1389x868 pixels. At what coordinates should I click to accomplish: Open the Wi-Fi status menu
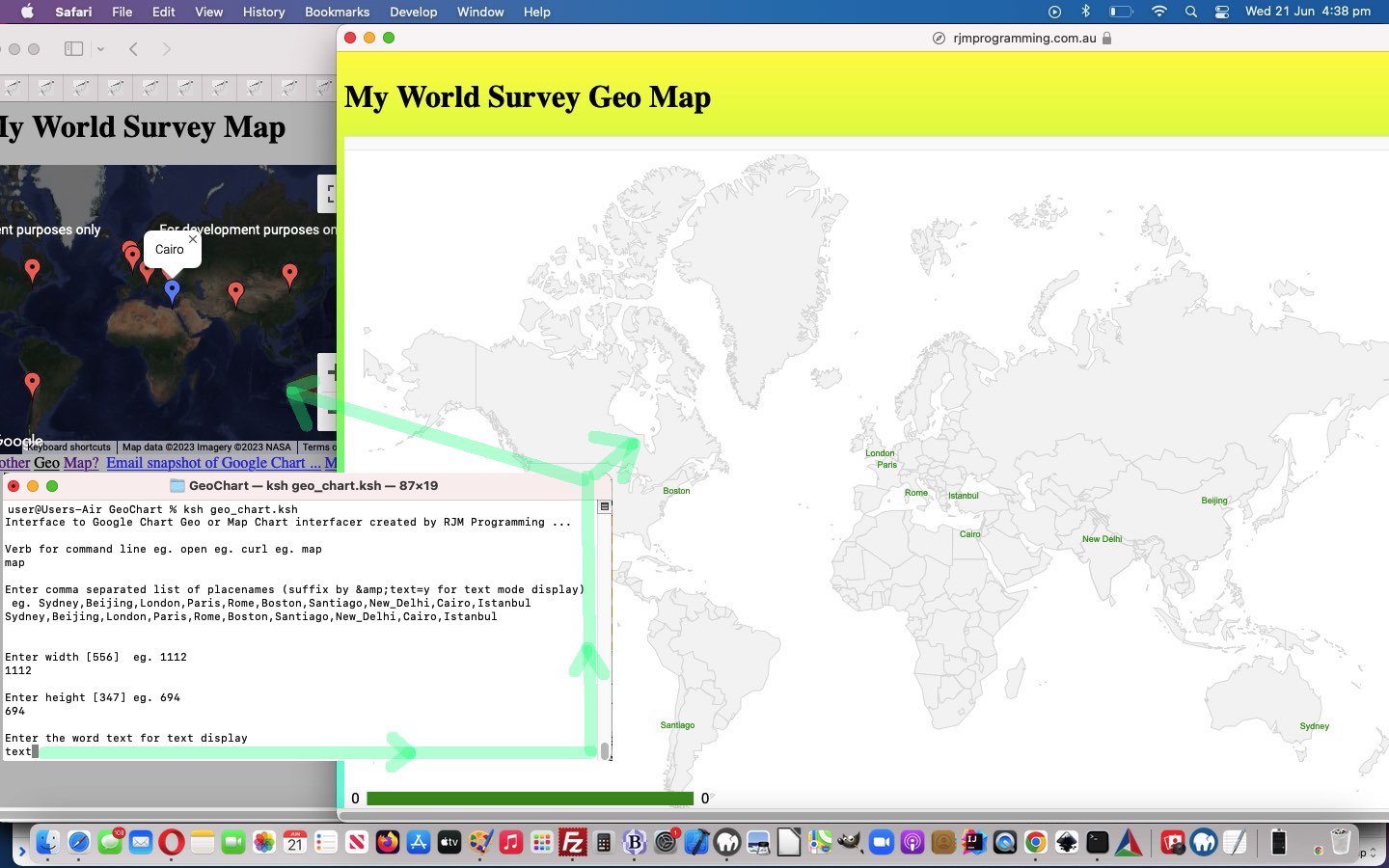click(x=1159, y=12)
